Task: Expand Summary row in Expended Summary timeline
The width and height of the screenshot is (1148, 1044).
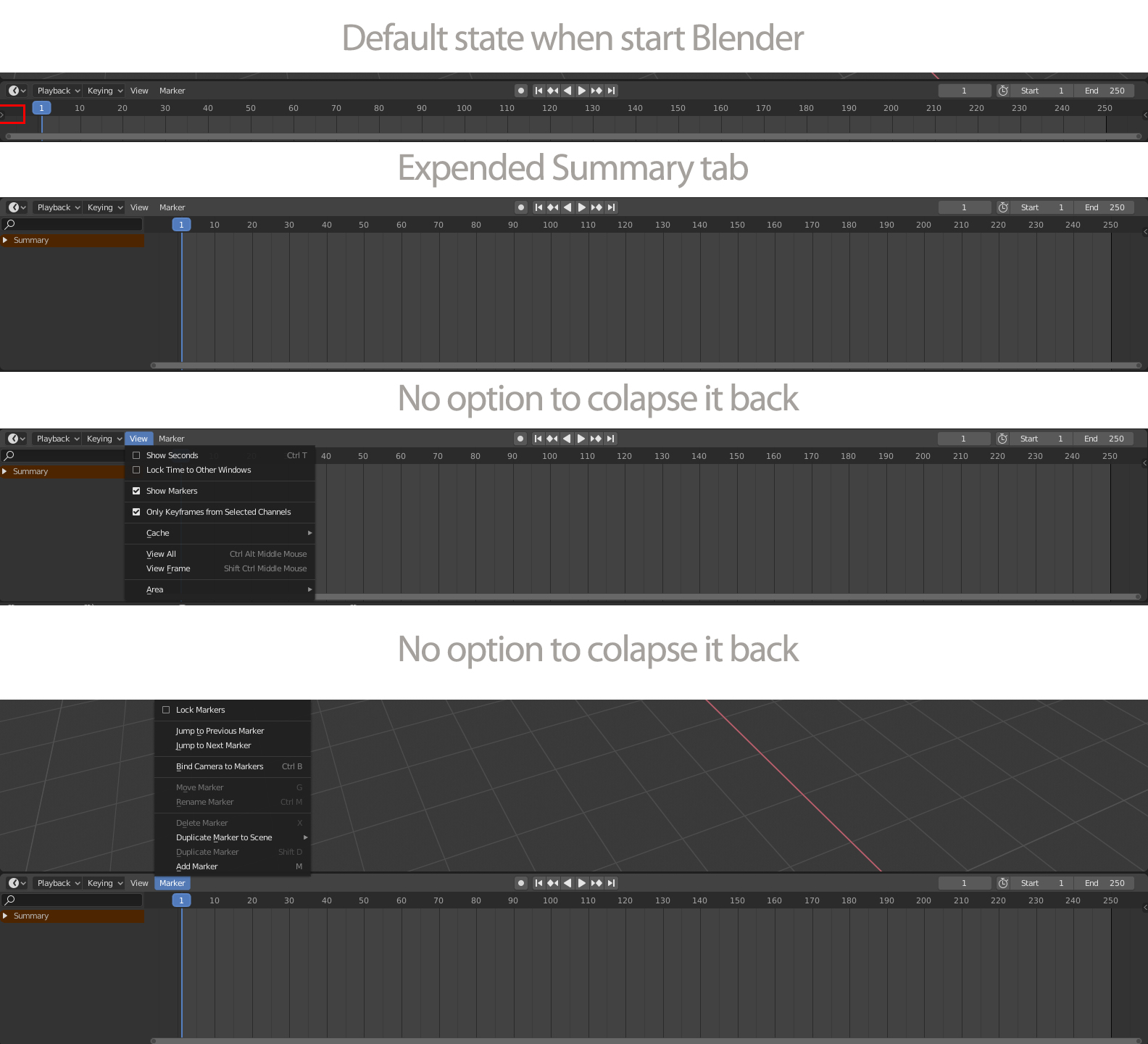Action: pos(6,240)
